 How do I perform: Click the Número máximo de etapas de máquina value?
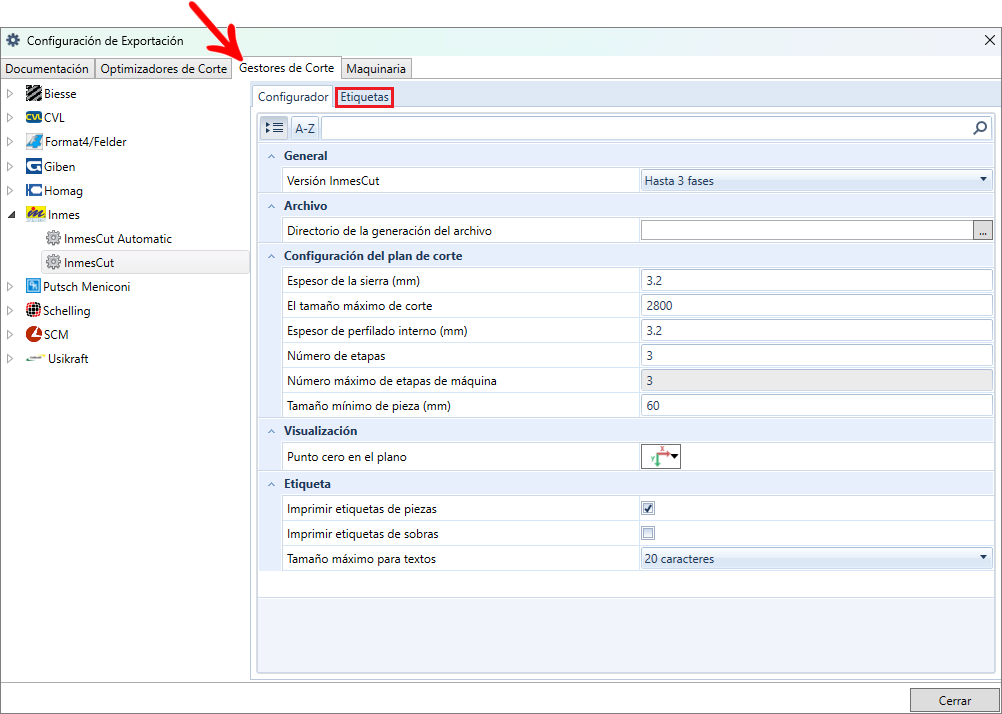816,380
